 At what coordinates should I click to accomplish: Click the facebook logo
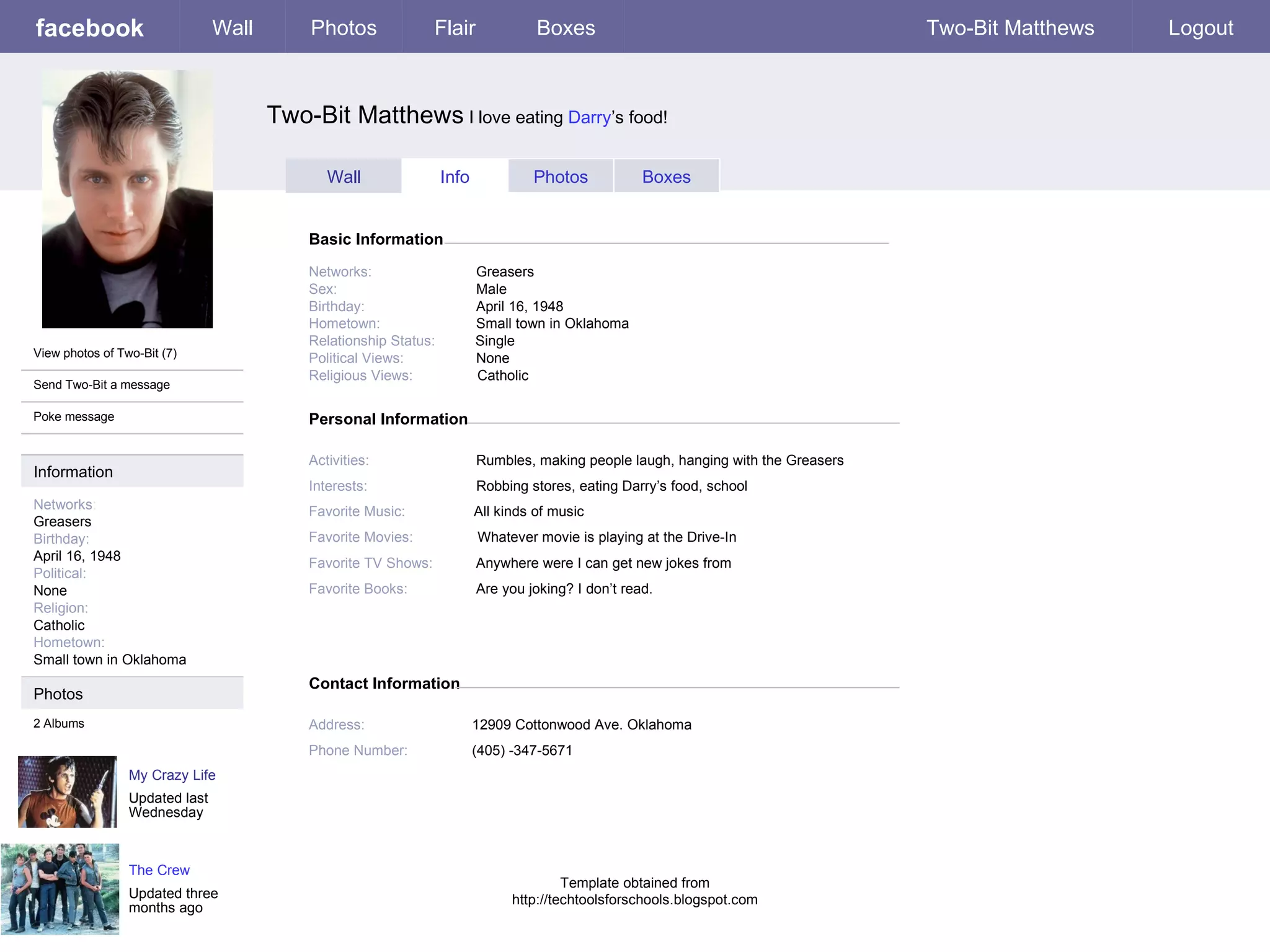[x=89, y=28]
